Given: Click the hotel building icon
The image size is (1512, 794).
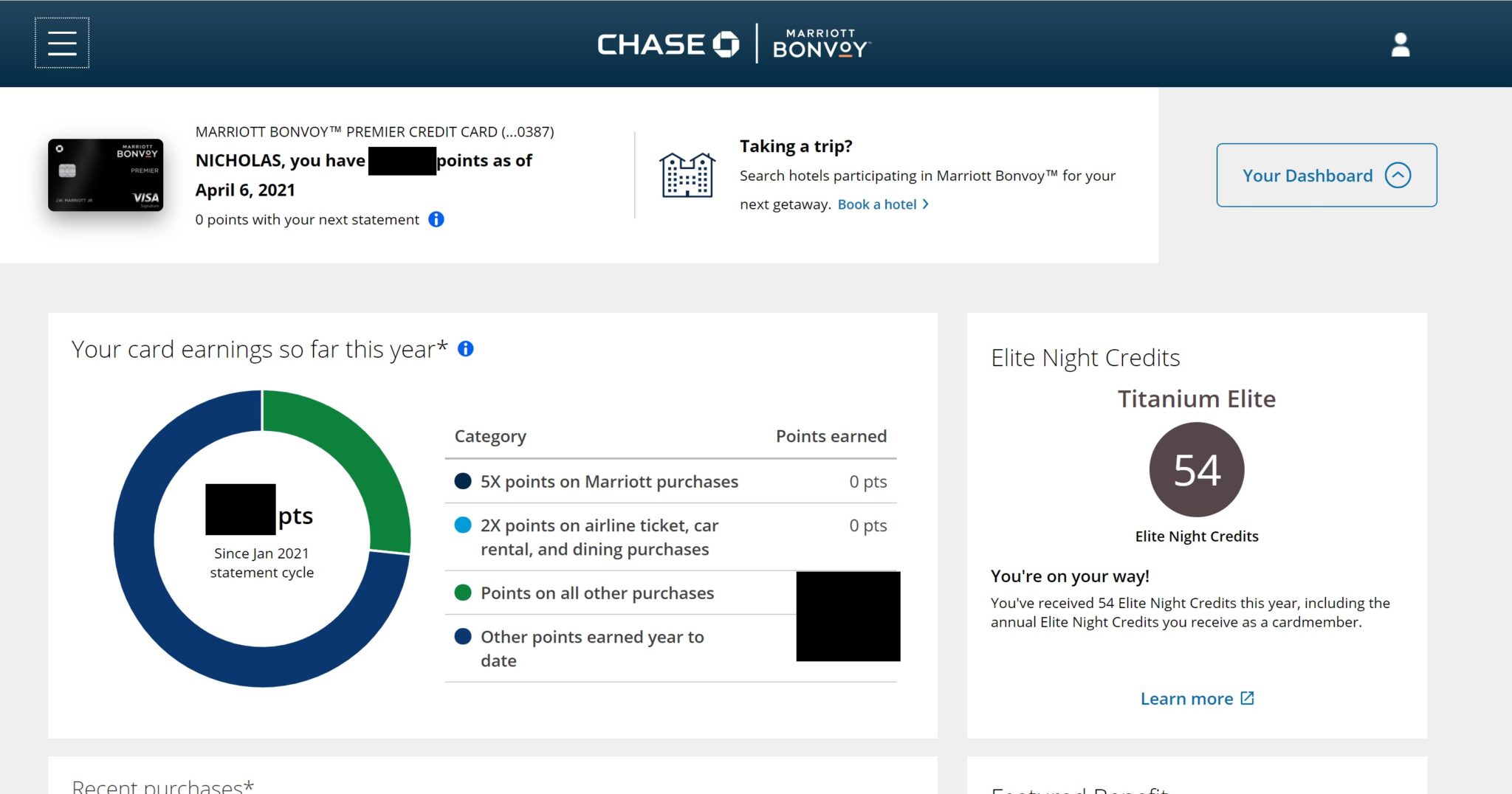Looking at the screenshot, I should tap(688, 176).
